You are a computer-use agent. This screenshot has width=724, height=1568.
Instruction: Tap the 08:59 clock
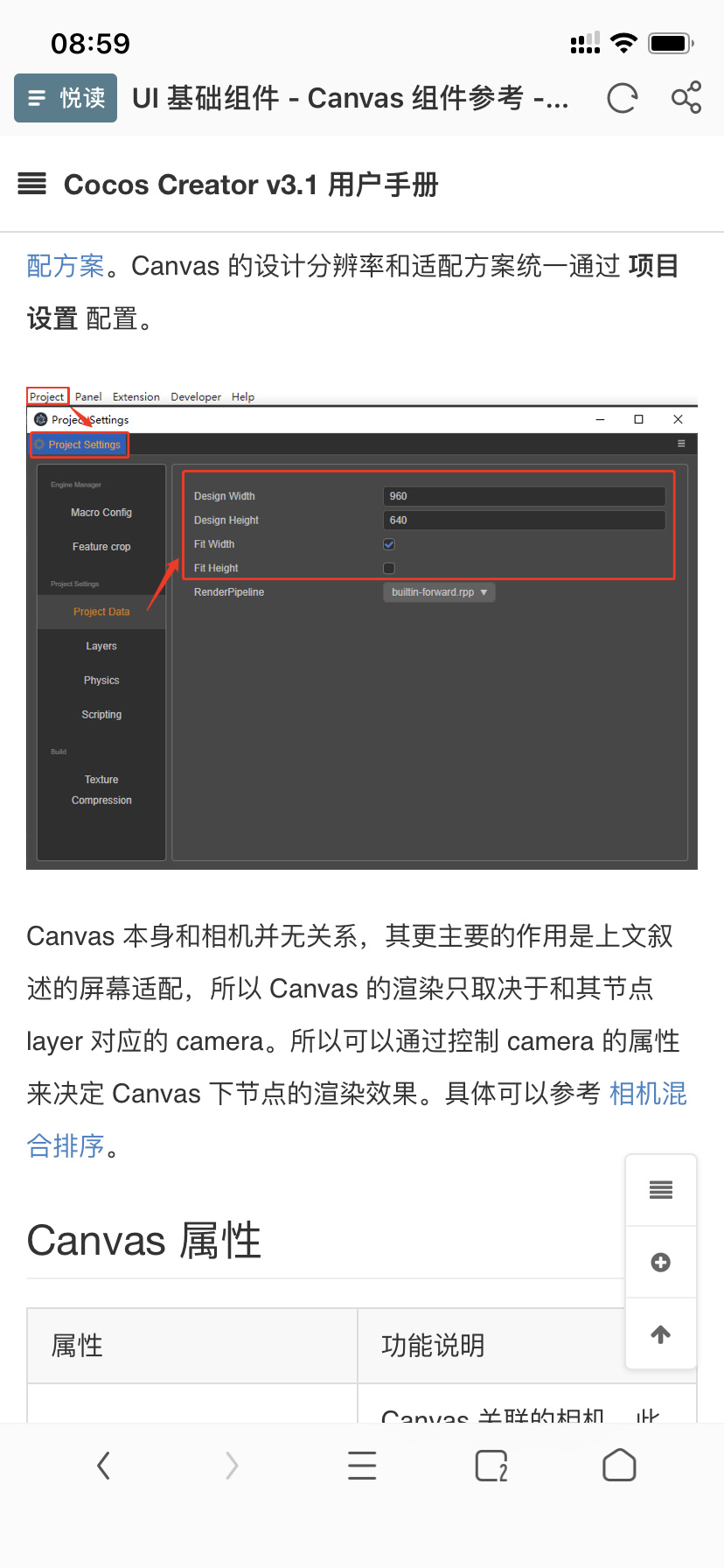click(90, 43)
